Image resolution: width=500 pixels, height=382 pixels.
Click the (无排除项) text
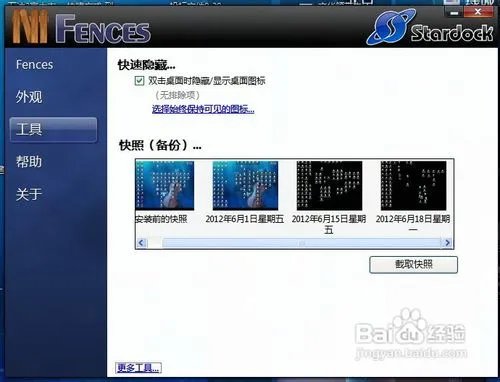[178, 95]
